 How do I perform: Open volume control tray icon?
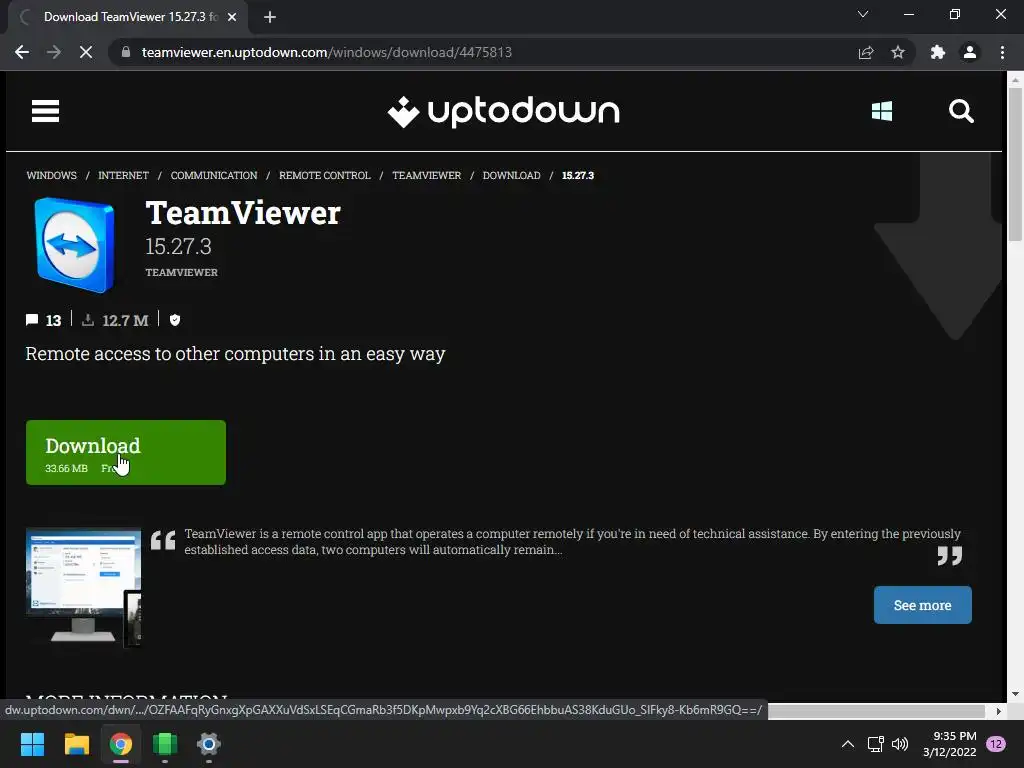(900, 744)
